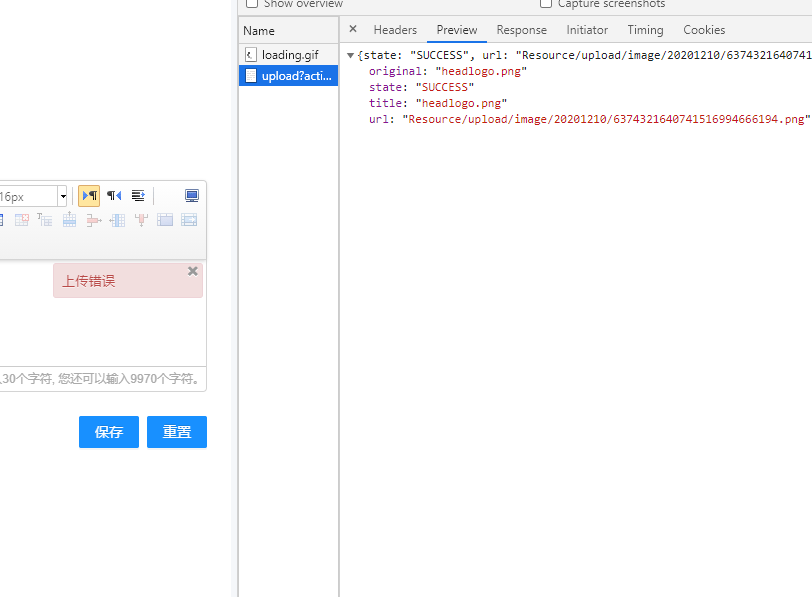
Task: Click the 重置 reset button
Action: [176, 431]
